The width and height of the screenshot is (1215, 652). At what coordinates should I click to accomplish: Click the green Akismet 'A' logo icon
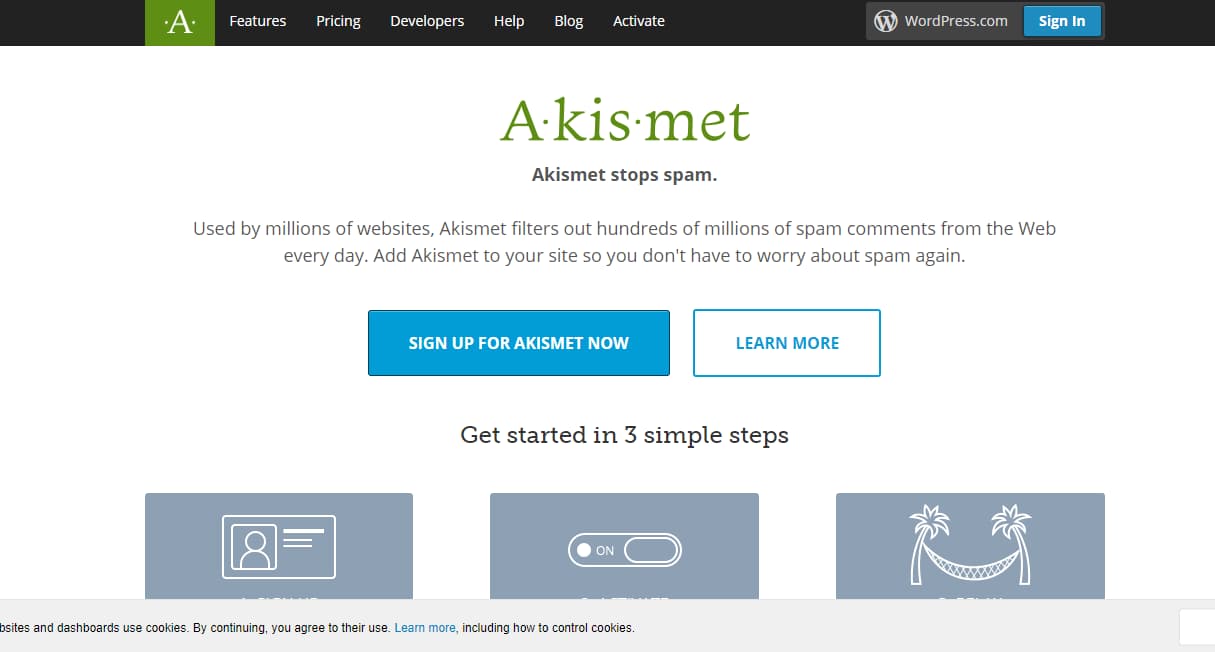(x=179, y=21)
